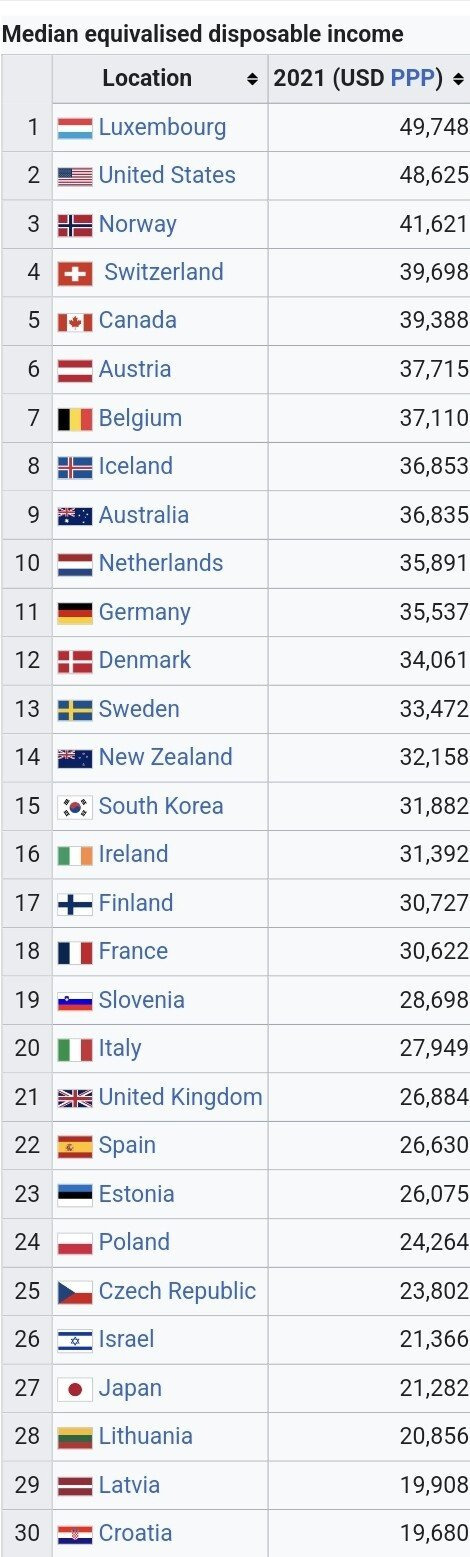Image resolution: width=470 pixels, height=1557 pixels.
Task: Go to the New Zealand article
Action: point(165,757)
